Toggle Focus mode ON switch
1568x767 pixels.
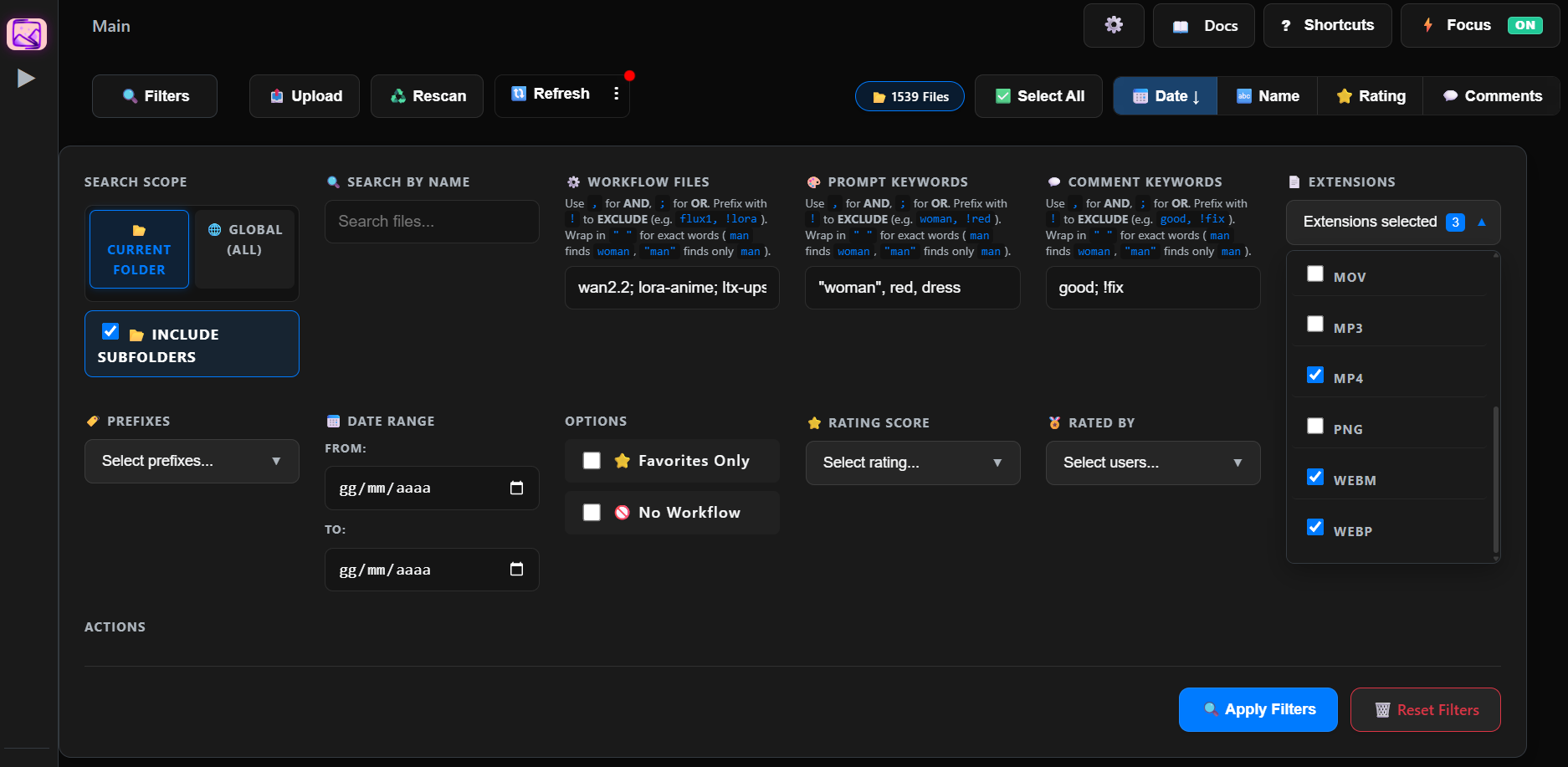point(1524,25)
